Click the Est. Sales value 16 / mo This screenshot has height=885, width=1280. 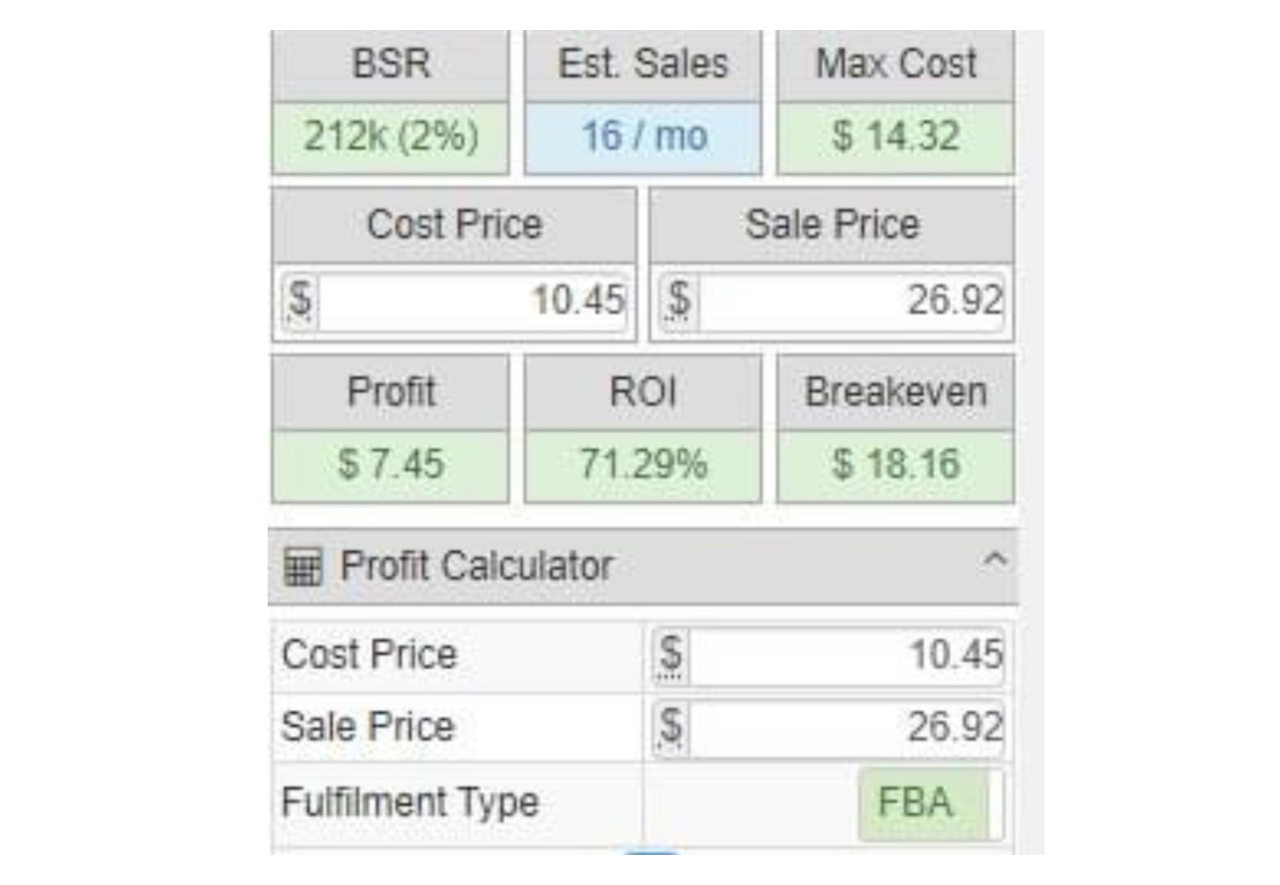pos(643,136)
